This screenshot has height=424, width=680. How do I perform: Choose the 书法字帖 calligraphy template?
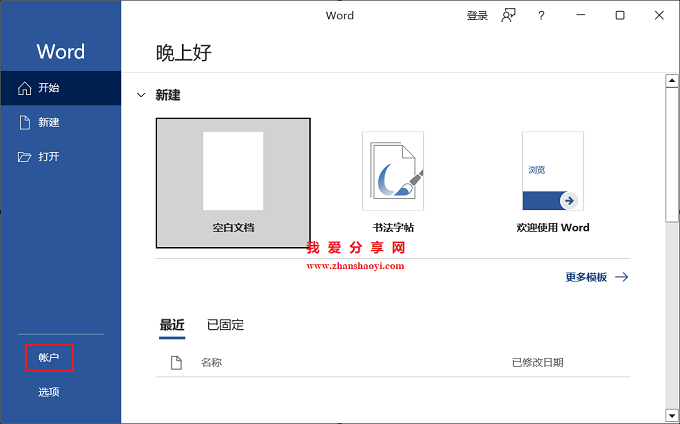click(393, 183)
